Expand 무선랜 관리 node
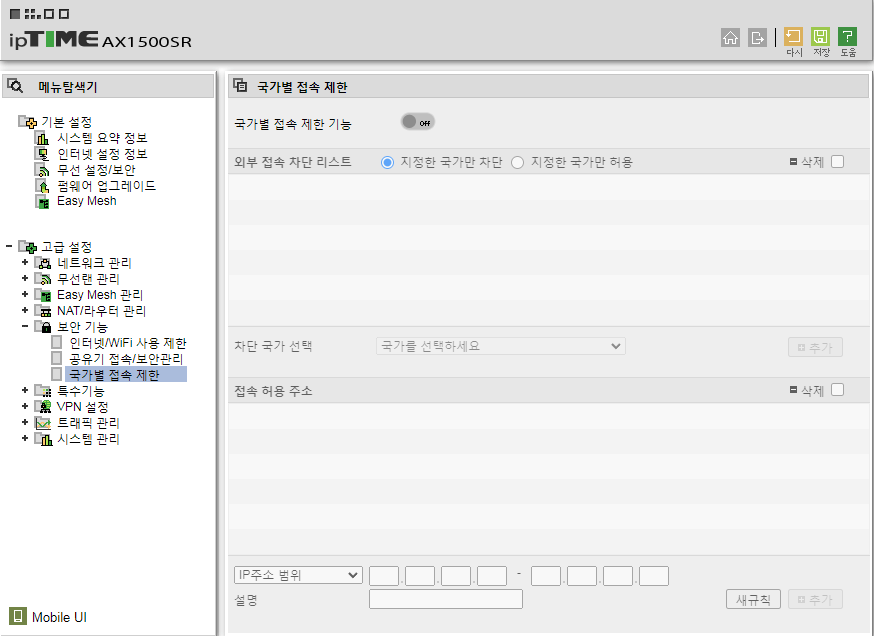 (25, 278)
